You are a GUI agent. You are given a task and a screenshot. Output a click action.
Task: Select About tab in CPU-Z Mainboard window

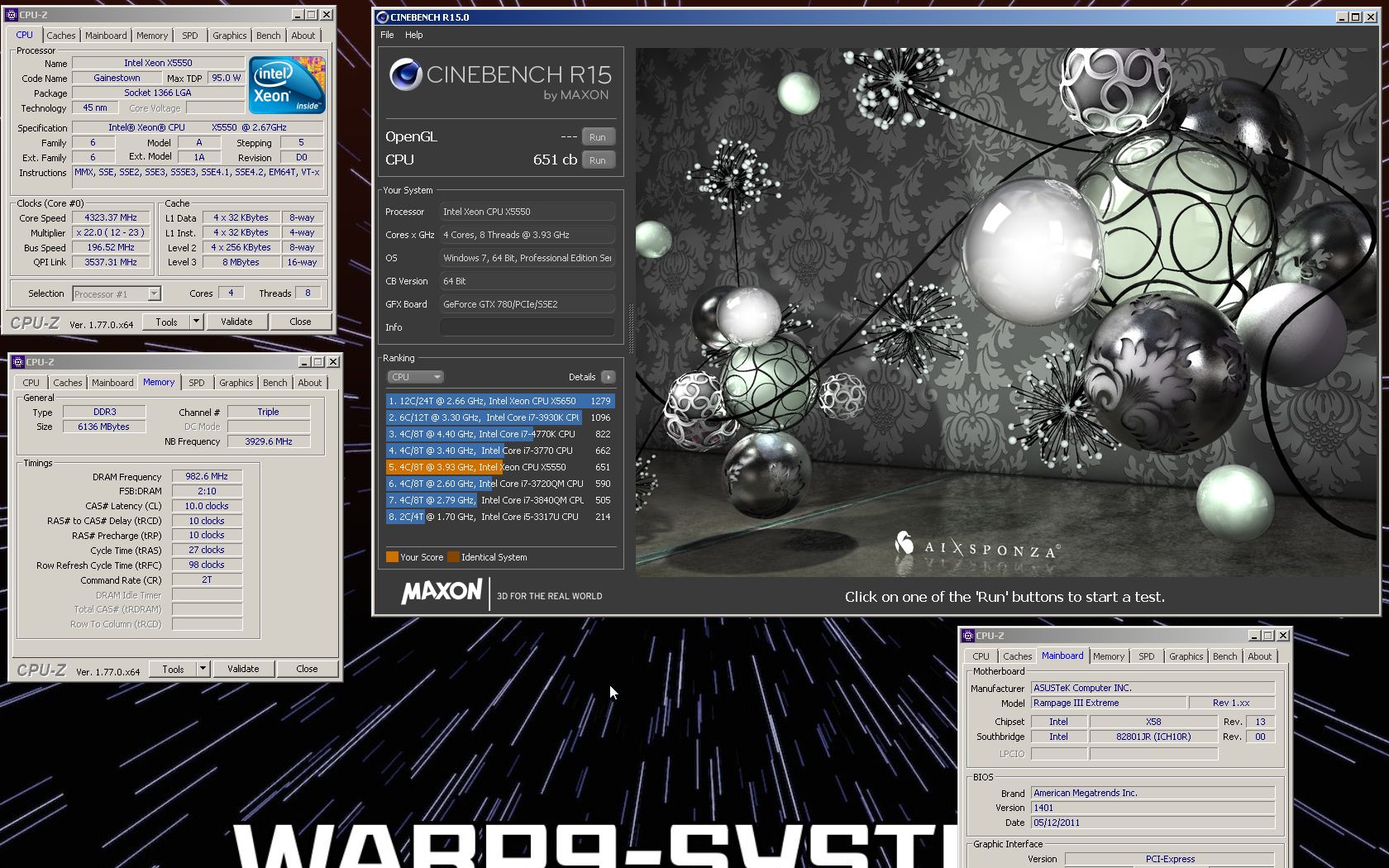(1260, 656)
